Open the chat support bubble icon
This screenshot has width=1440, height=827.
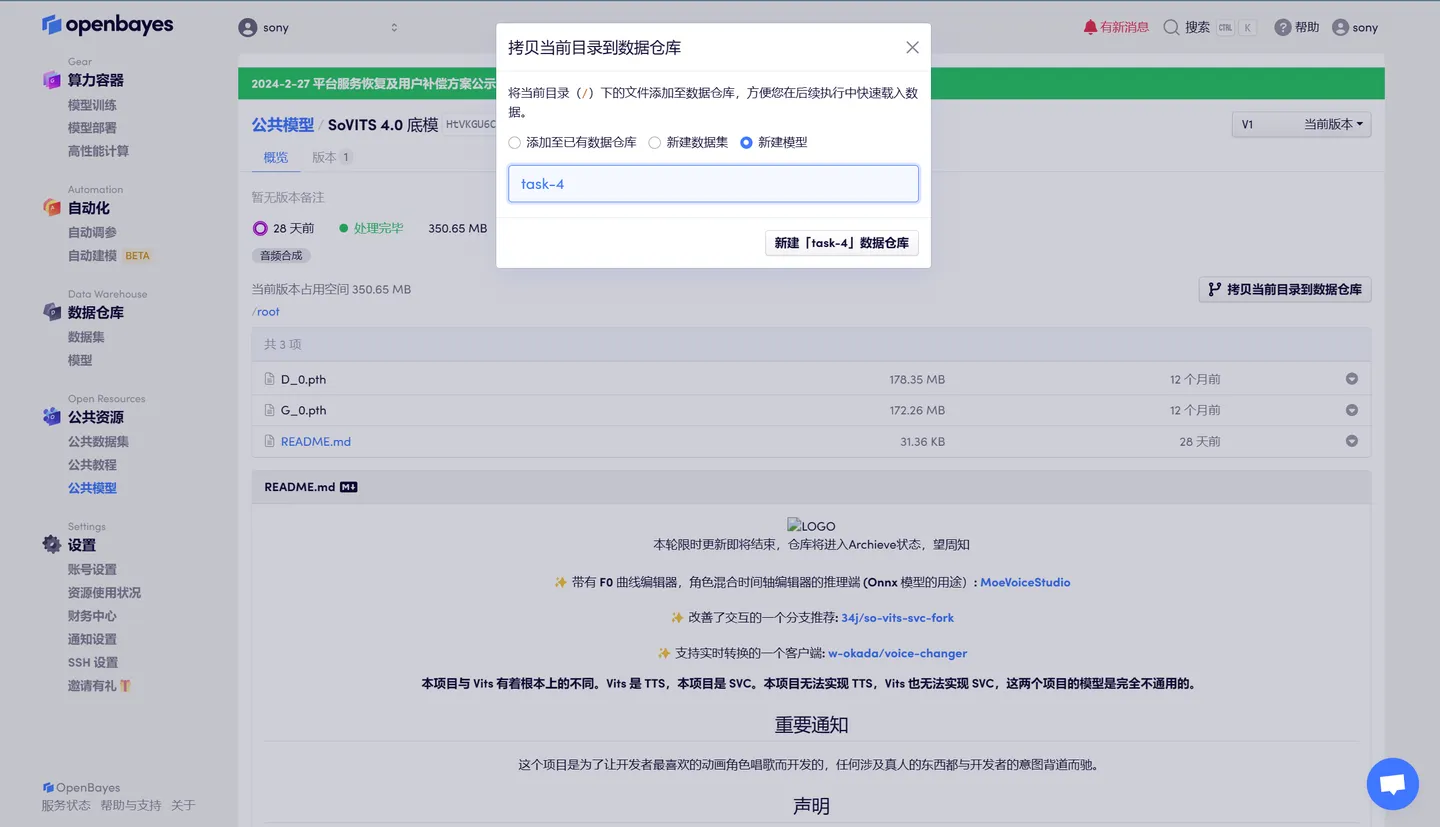(1392, 784)
